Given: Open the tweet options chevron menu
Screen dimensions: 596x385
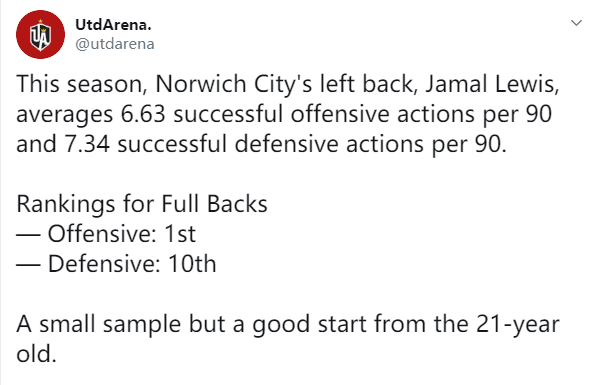Looking at the screenshot, I should tap(576, 23).
